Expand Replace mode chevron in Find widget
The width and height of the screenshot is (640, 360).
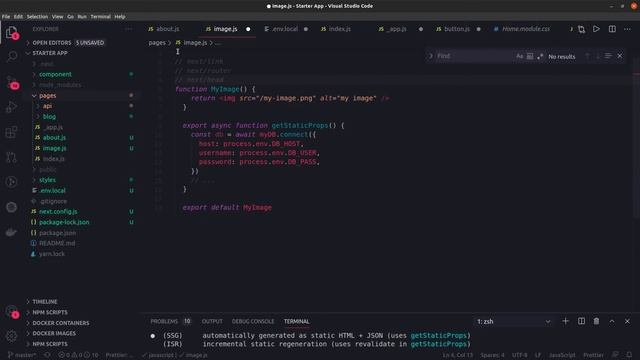430,56
